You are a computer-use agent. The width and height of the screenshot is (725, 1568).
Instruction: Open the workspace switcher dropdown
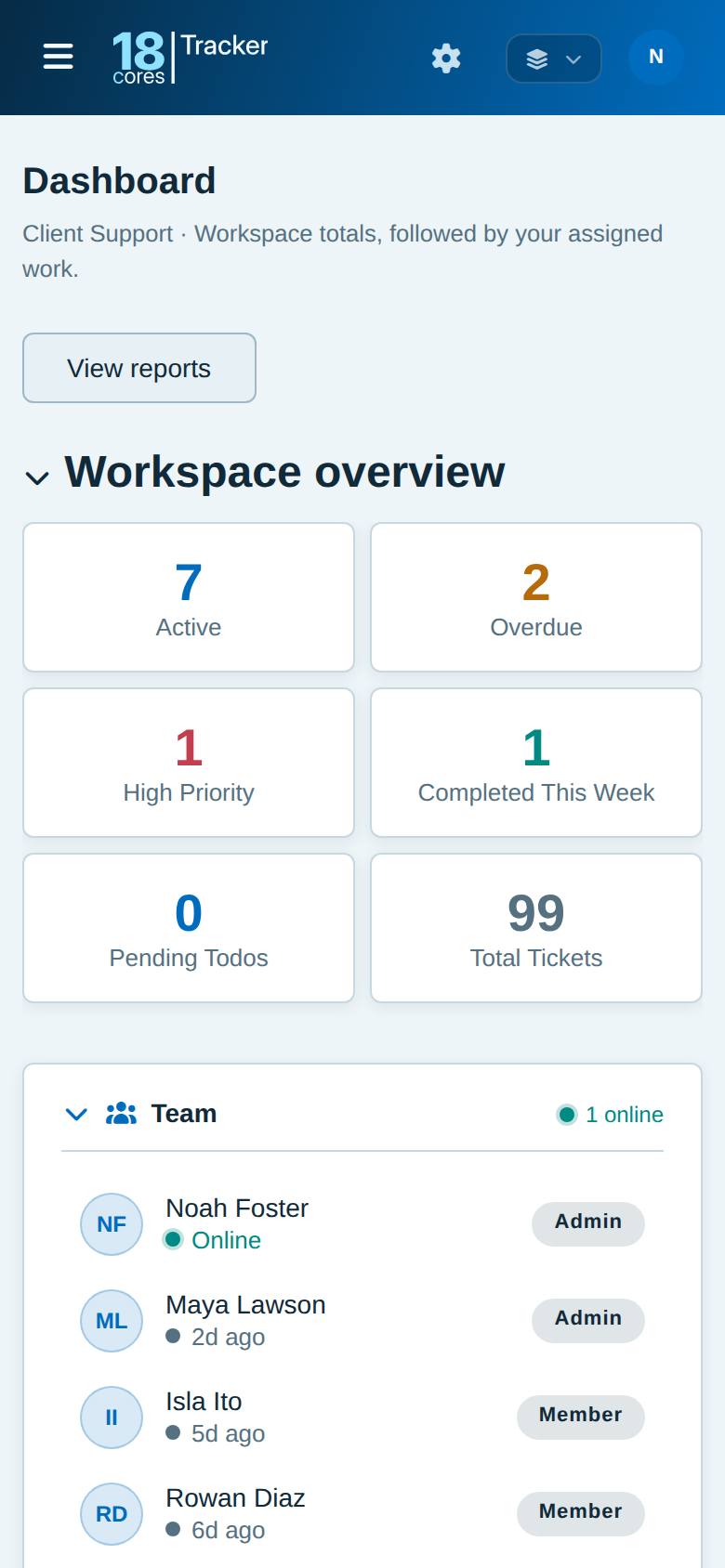click(x=554, y=59)
